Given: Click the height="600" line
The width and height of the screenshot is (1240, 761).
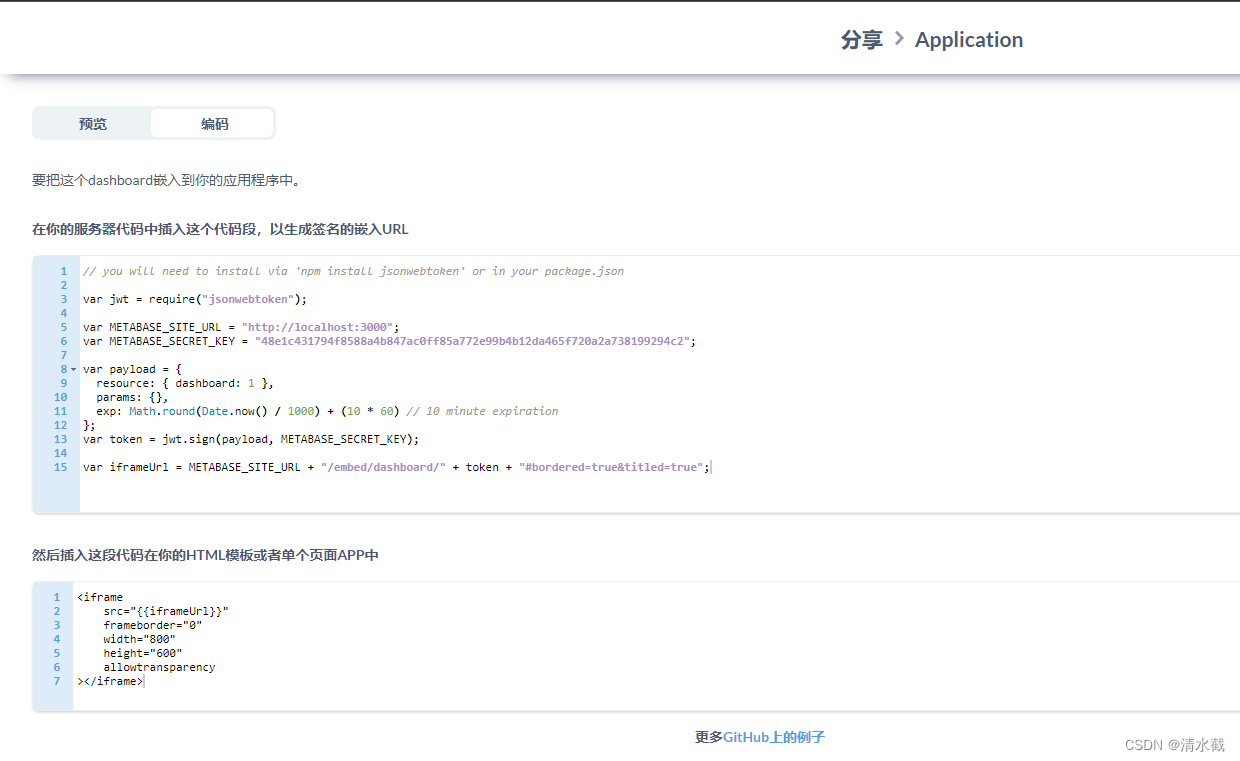Looking at the screenshot, I should point(143,653).
